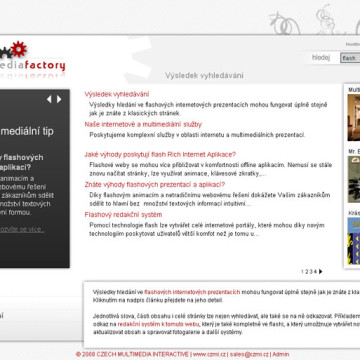This screenshot has height=360, width=360.
Task: Follow 'flashových internetových prezentacích' red link
Action: click(192, 292)
